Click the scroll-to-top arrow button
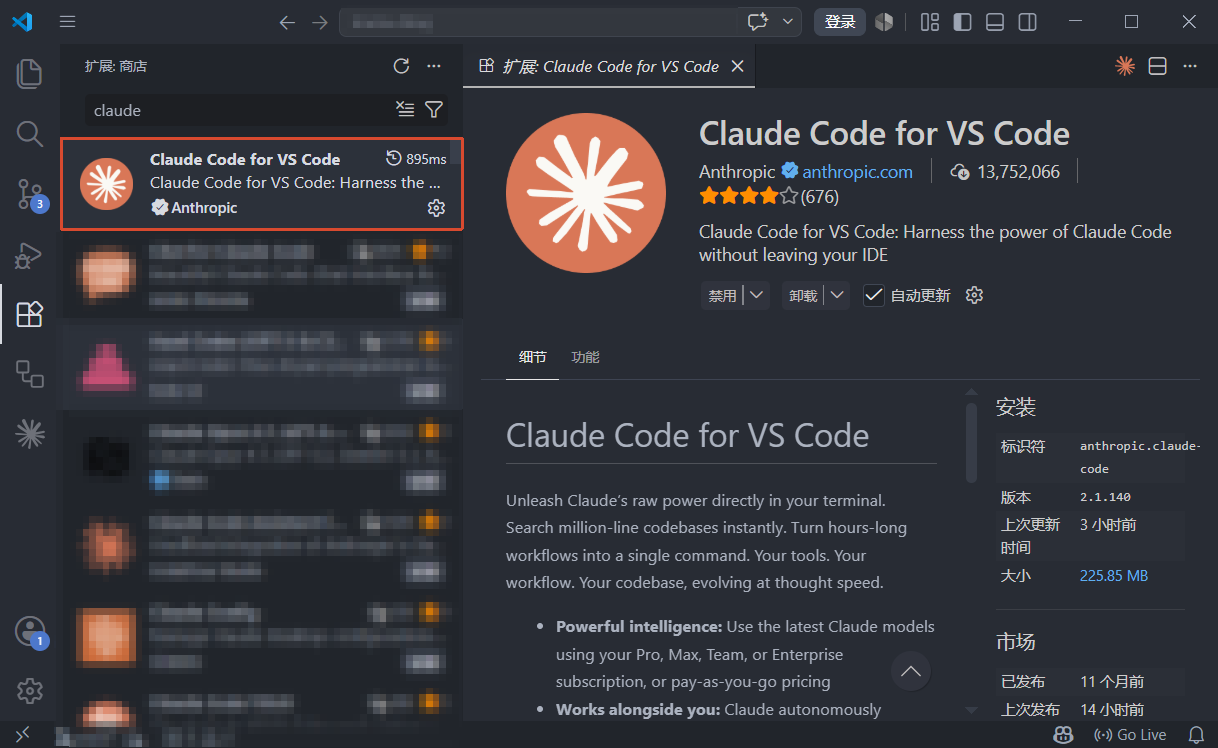 point(911,671)
